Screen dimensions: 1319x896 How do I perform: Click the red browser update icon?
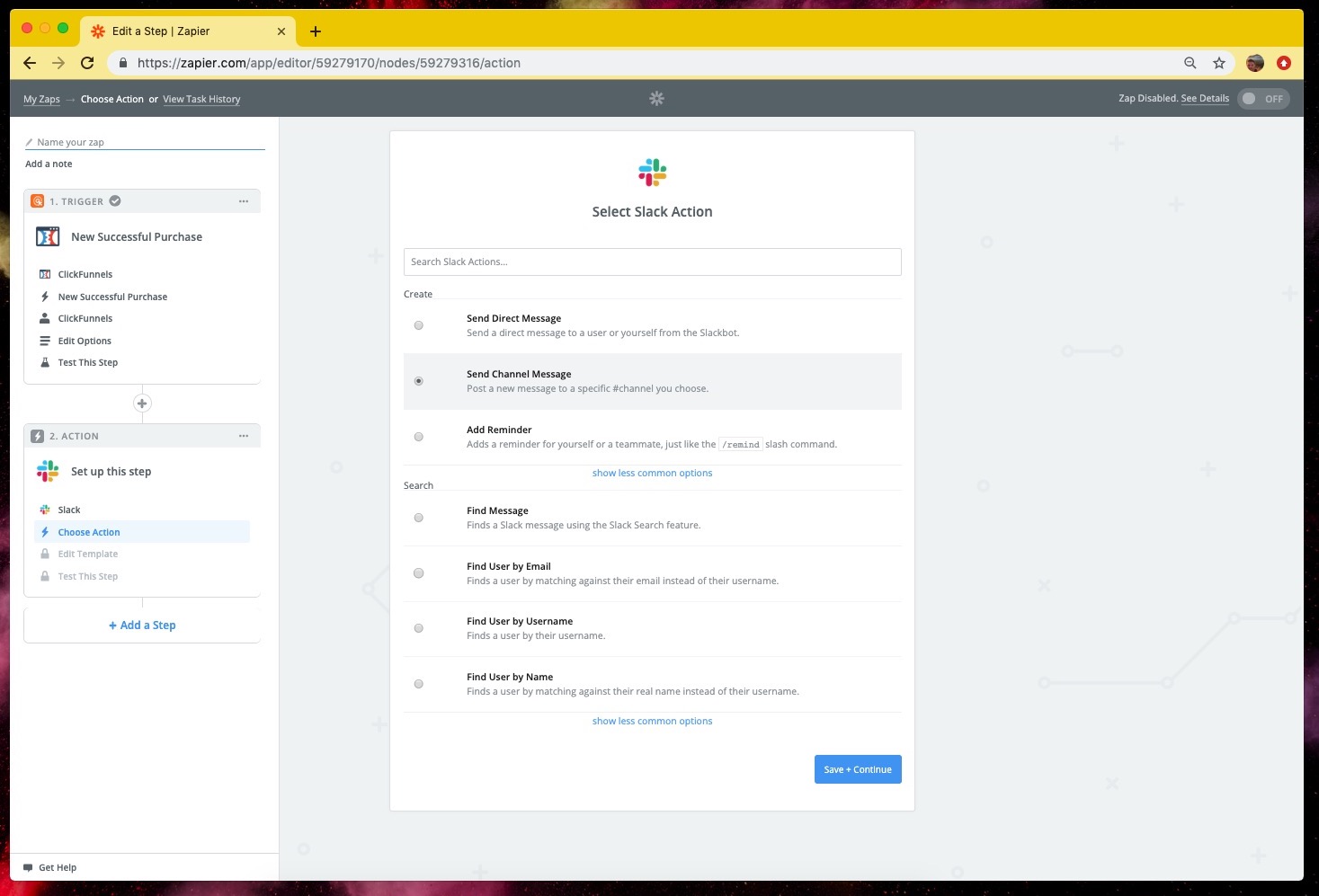pyautogui.click(x=1284, y=63)
